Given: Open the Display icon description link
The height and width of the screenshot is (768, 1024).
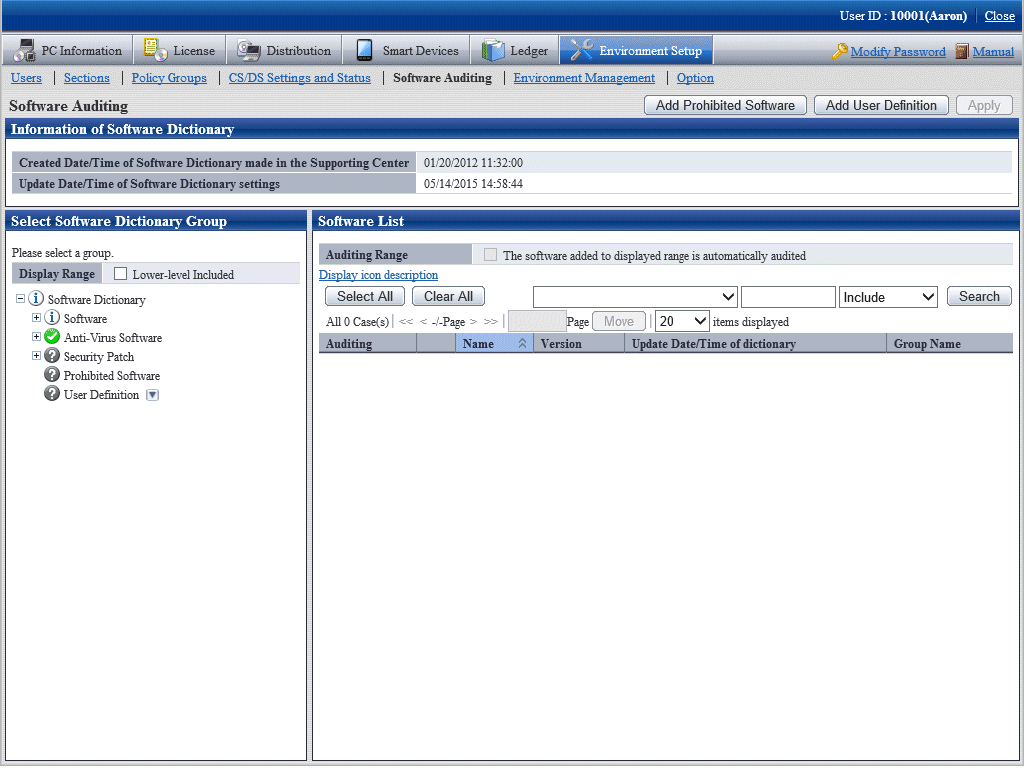Looking at the screenshot, I should click(x=378, y=275).
